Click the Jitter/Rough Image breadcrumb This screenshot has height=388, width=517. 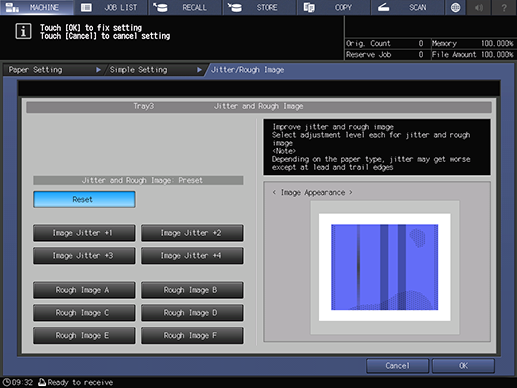pyautogui.click(x=247, y=70)
